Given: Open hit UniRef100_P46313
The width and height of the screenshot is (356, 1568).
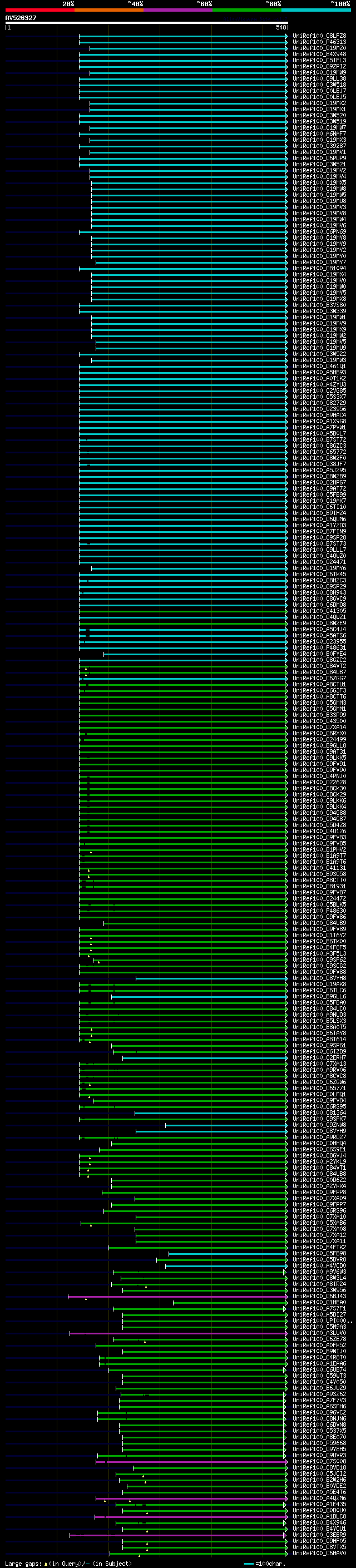Looking at the screenshot, I should 319,42.
